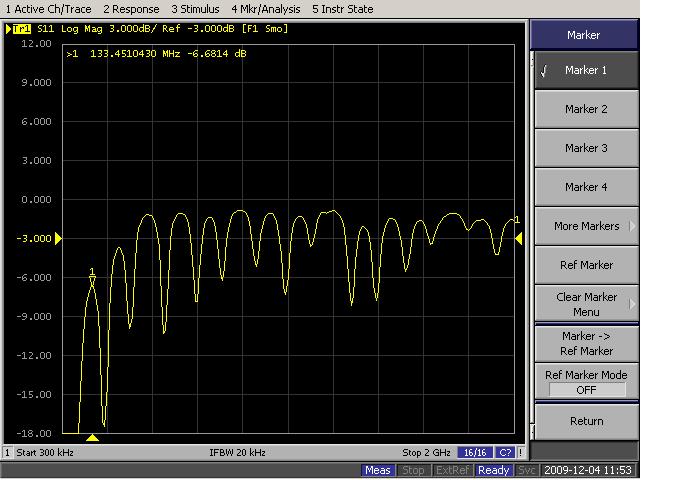Click marker readout 133.4510430 MHz

[x=135, y=54]
